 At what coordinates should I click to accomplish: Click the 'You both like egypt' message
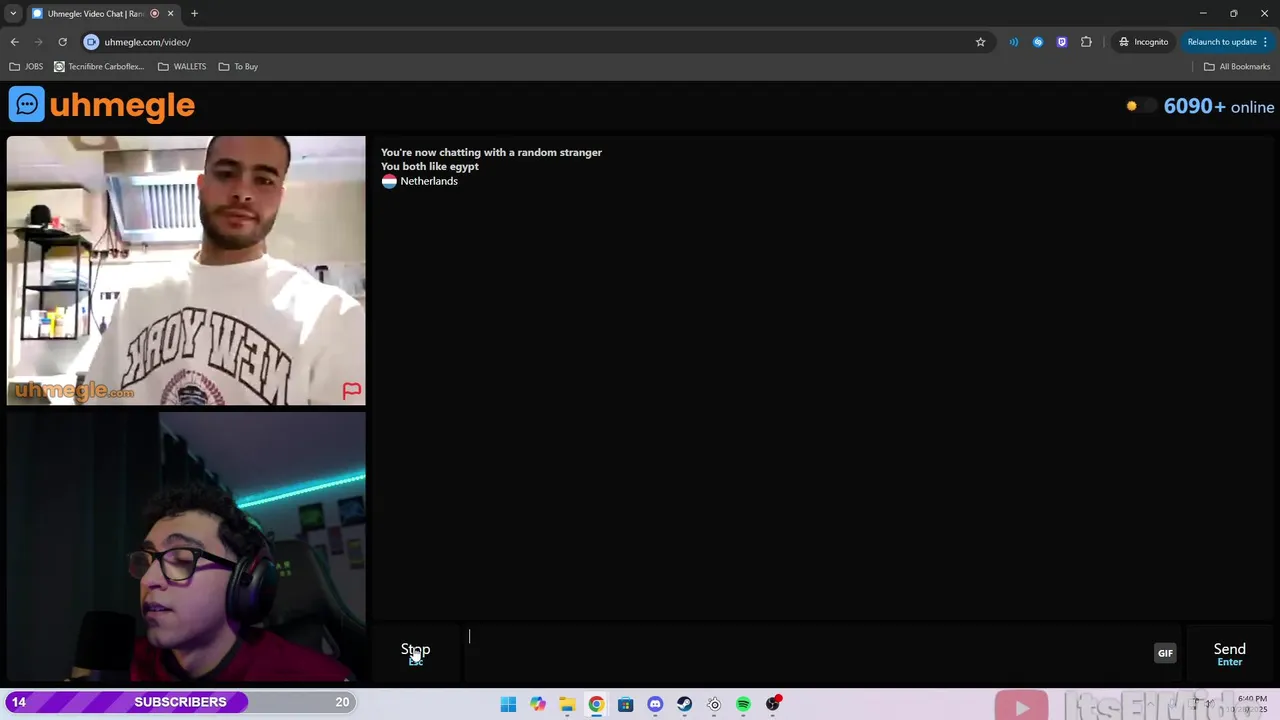coord(430,167)
